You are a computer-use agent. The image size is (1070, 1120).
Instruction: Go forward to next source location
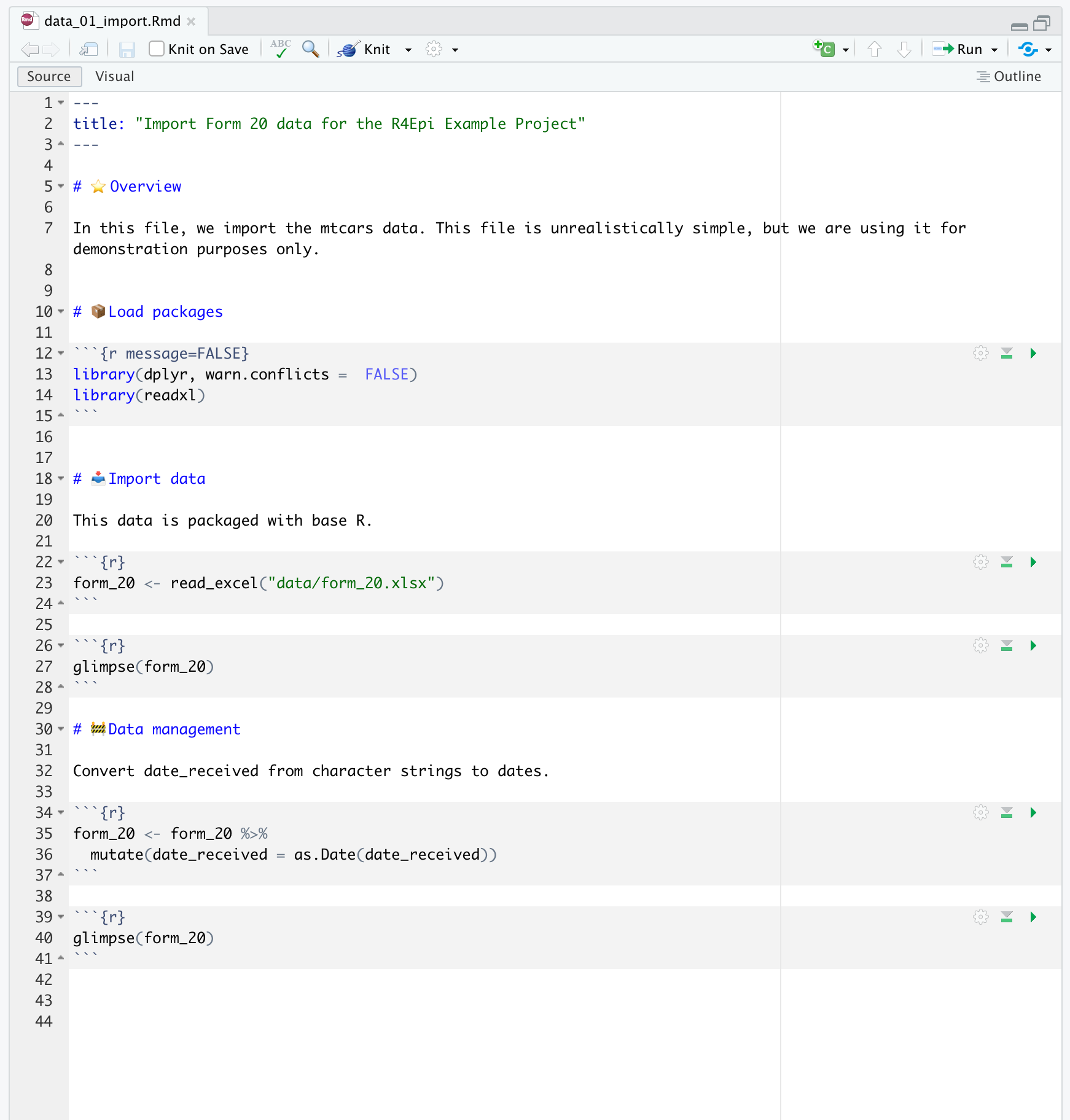coord(52,50)
